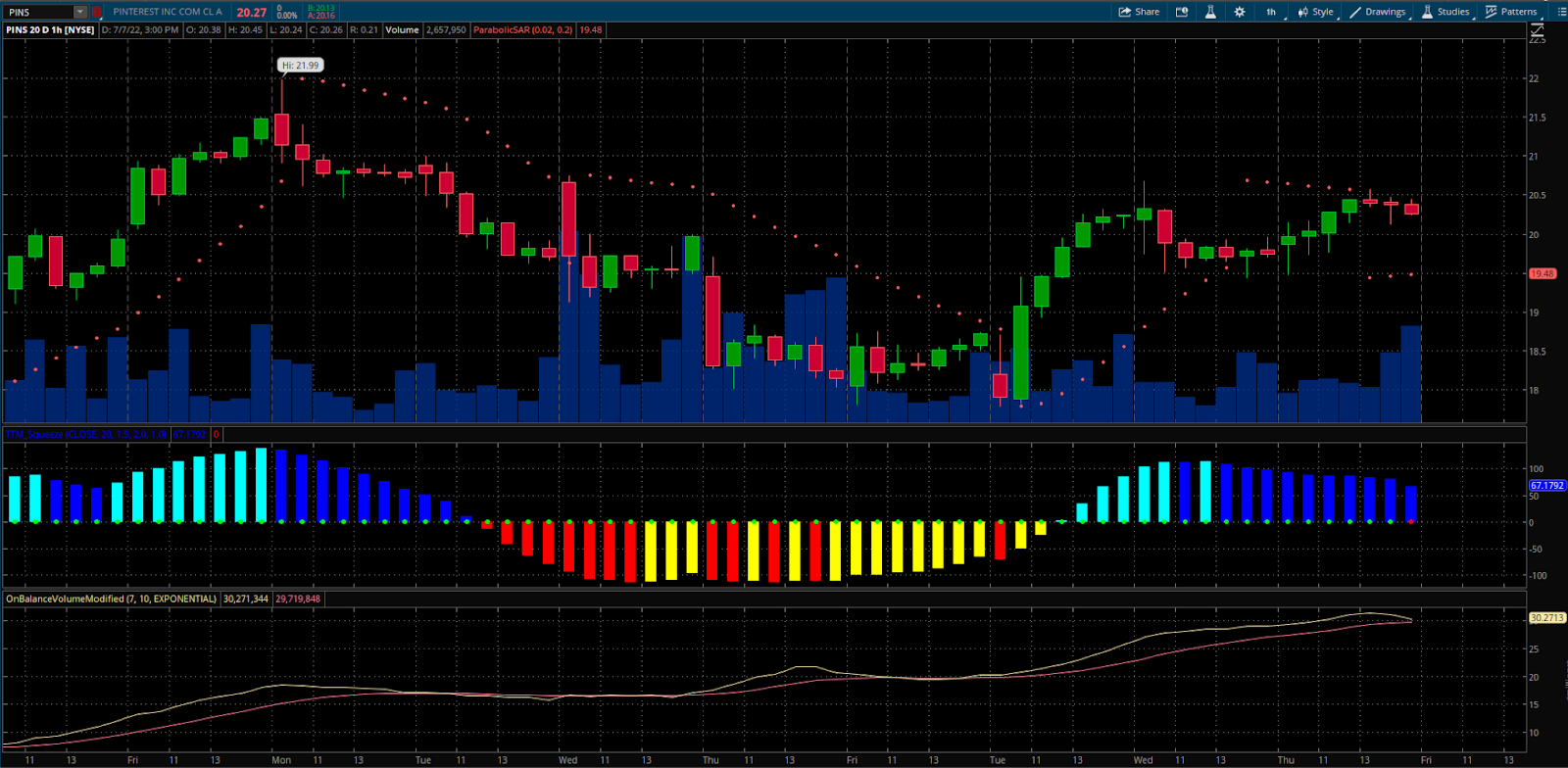This screenshot has height=768, width=1568.
Task: Click the red 19.48 price axis marker
Action: [x=1543, y=273]
